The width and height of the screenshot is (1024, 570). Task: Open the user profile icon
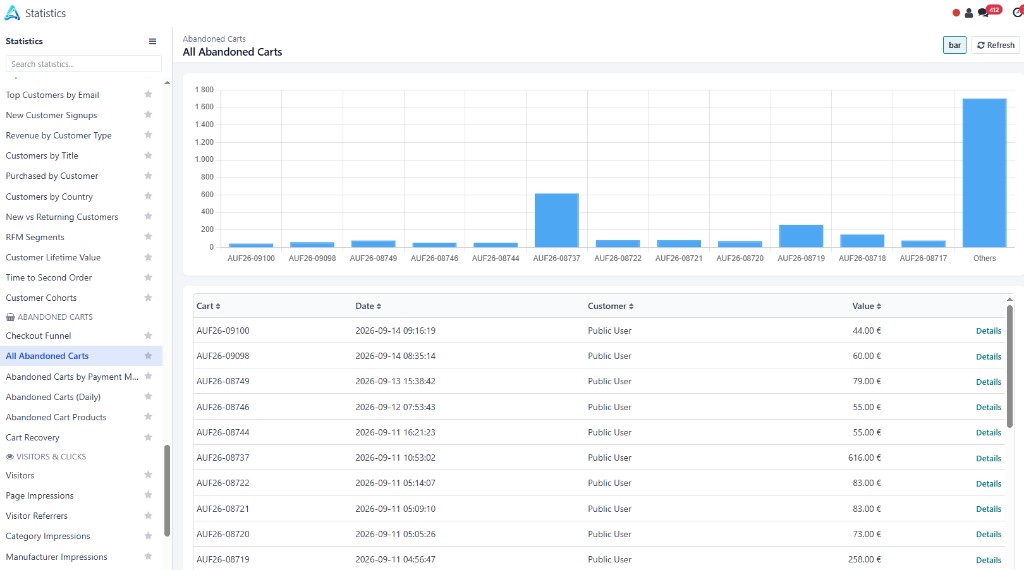pos(968,12)
